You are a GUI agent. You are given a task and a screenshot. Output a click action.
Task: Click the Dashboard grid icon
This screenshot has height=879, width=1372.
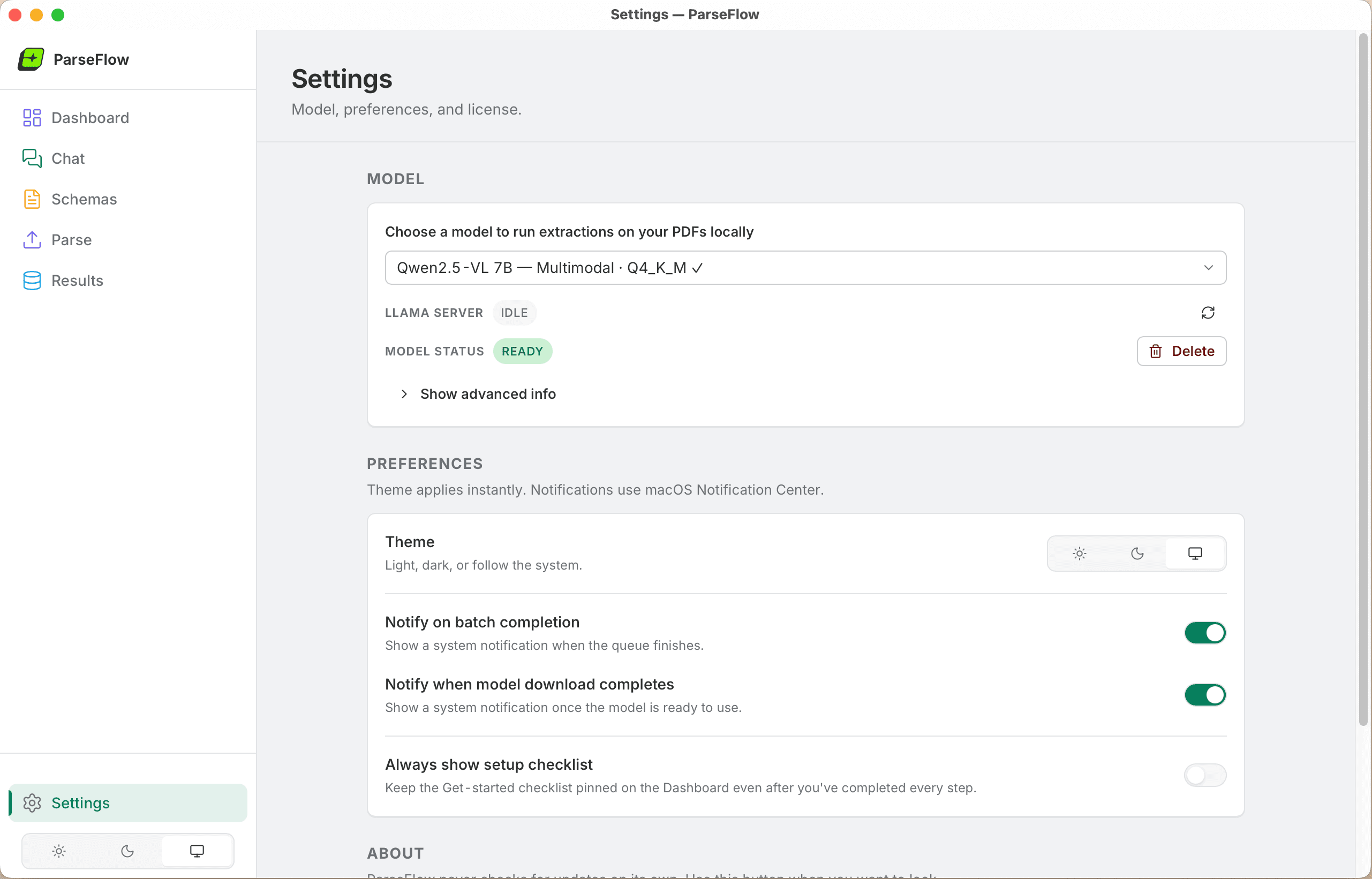coord(32,118)
